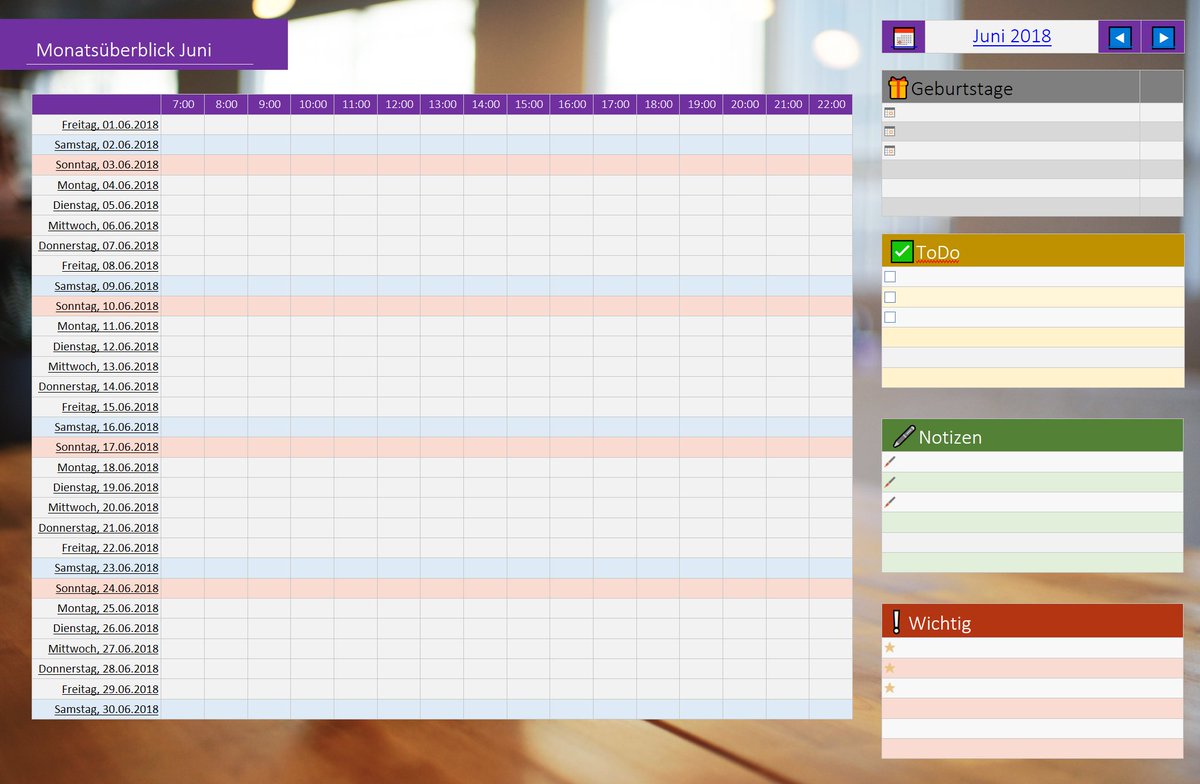Click the 20:00 cell for Freitag, 29.06.2018

[x=745, y=689]
